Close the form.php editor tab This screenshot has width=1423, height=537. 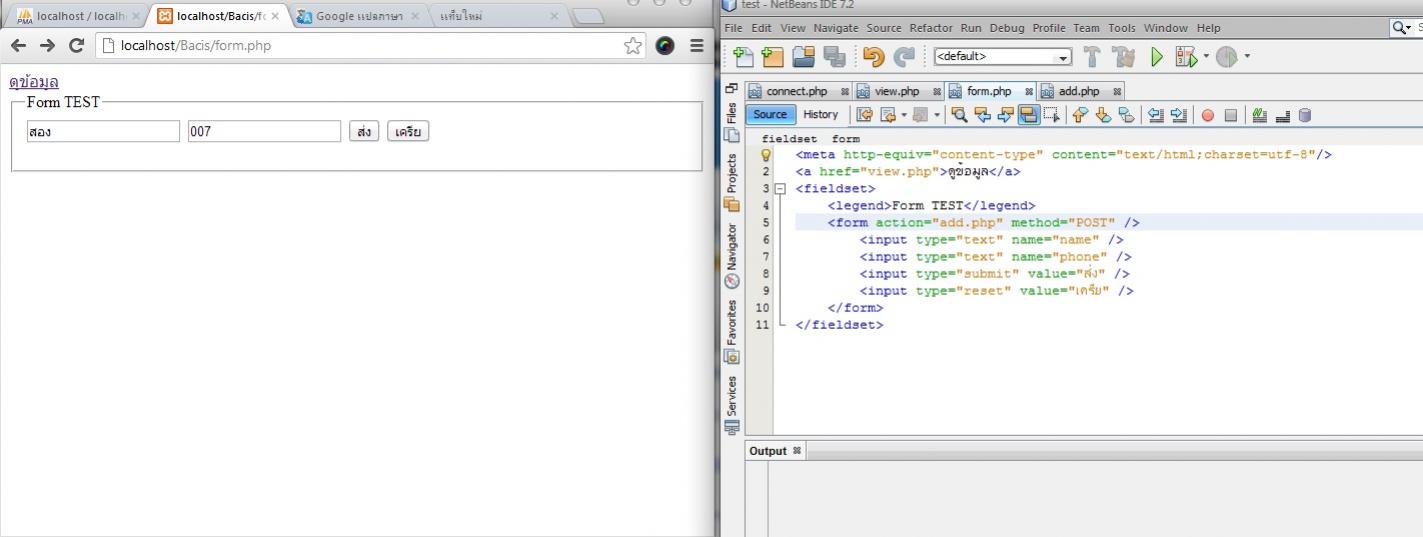tap(1028, 91)
